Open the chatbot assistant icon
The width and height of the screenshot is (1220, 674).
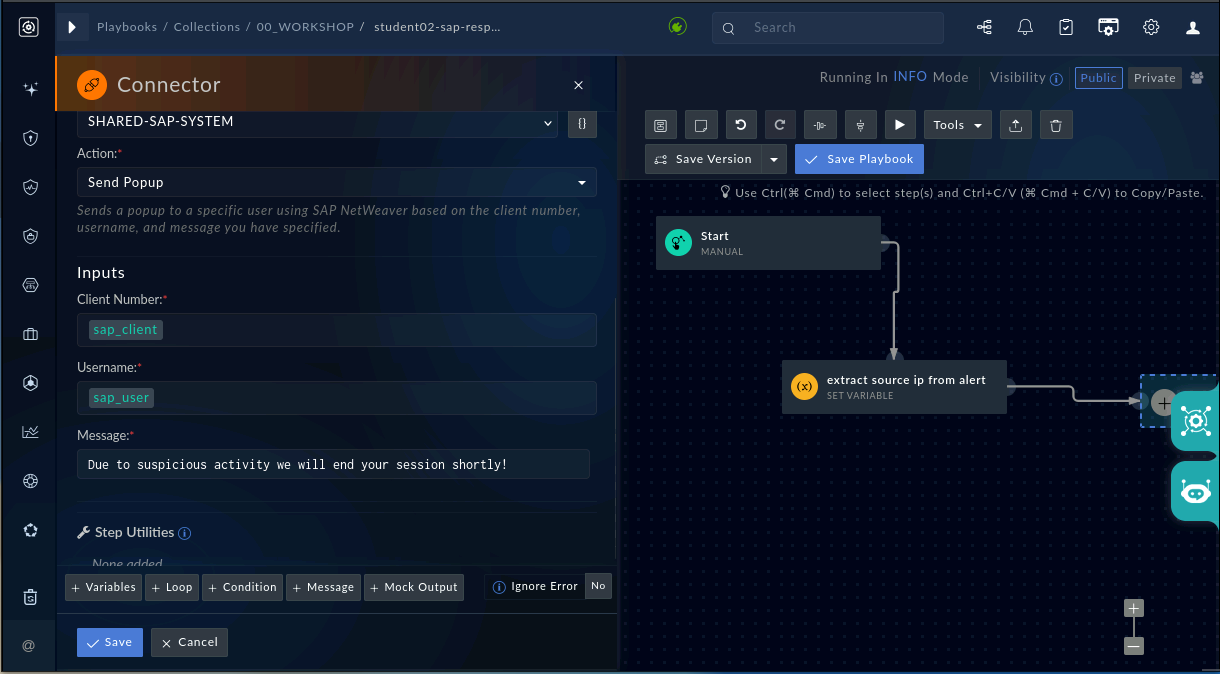click(x=1195, y=491)
